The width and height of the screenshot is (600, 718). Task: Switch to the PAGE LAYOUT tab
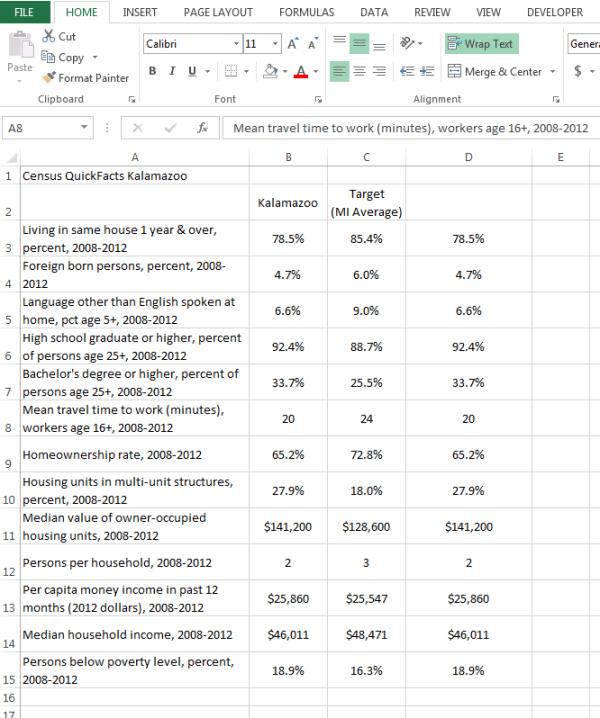click(218, 12)
